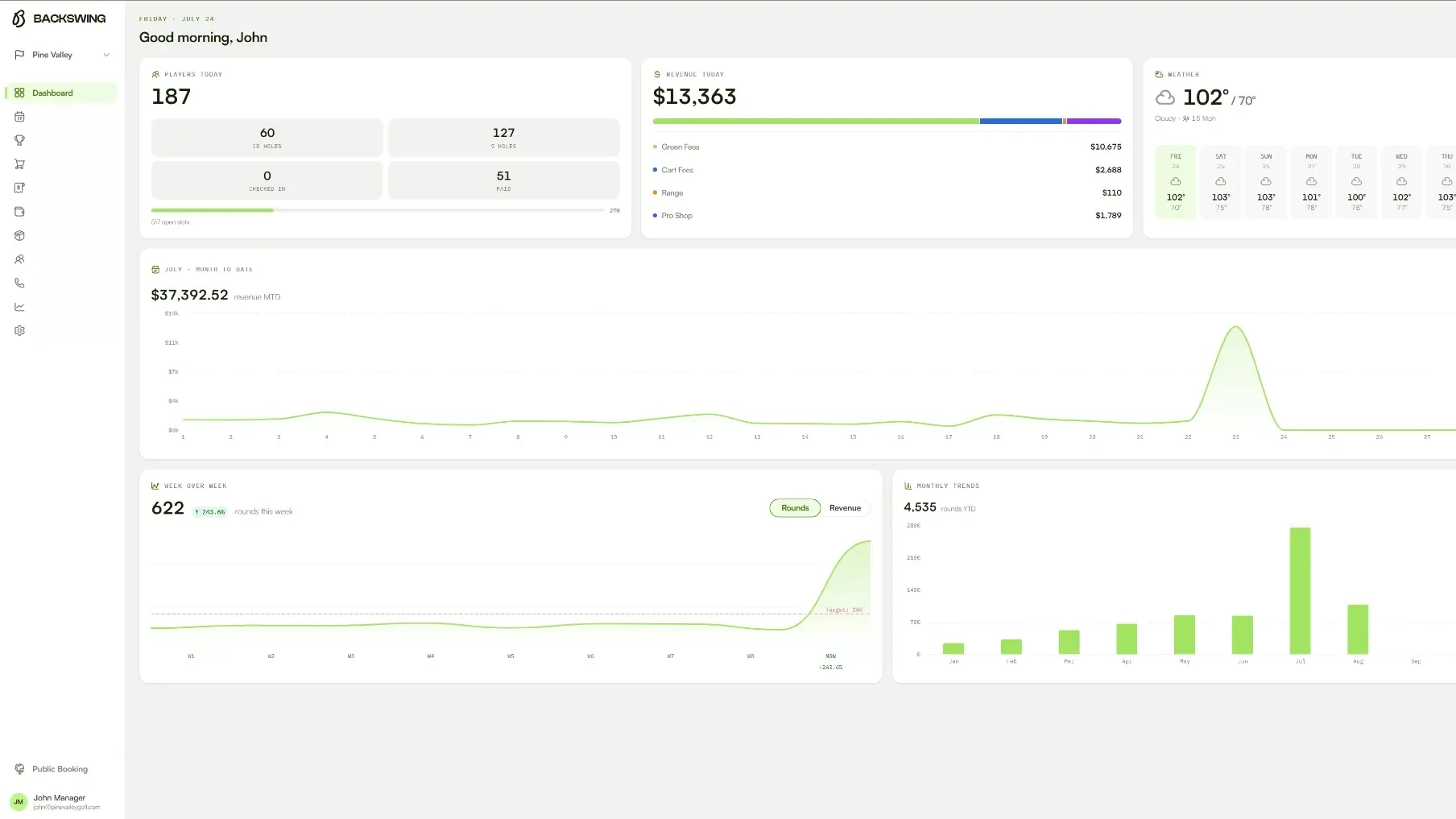Select the SAT 25 forecast card
Viewport: 1456px width, 819px height.
click(x=1221, y=182)
